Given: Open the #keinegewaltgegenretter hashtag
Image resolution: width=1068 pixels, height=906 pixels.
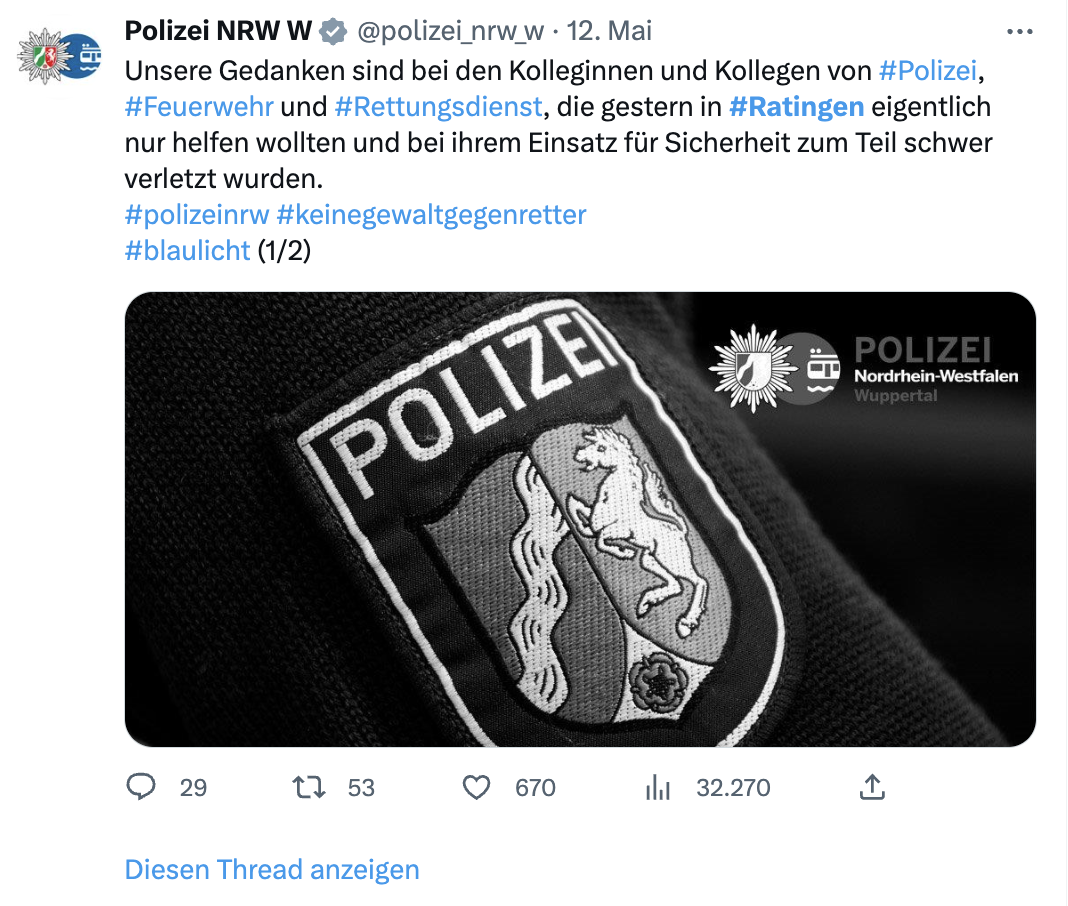Looking at the screenshot, I should coord(431,214).
